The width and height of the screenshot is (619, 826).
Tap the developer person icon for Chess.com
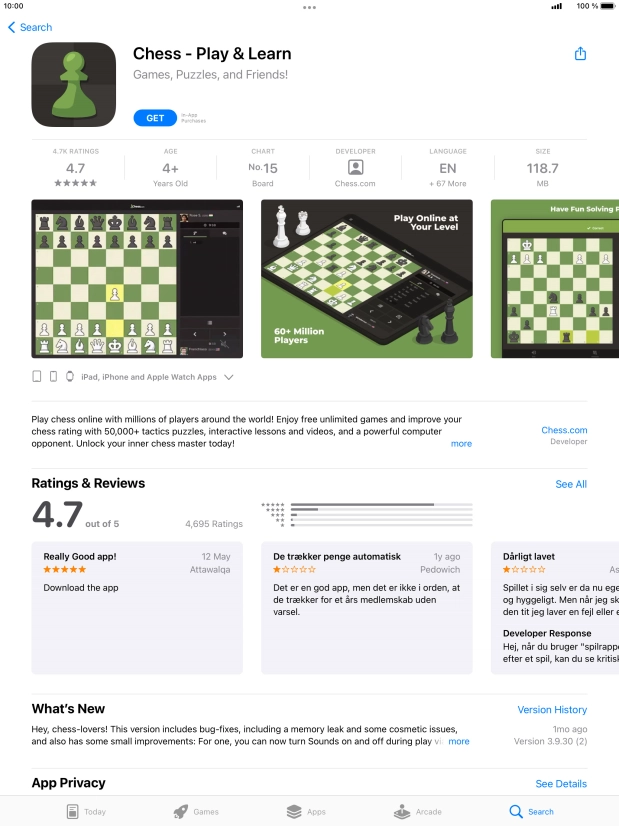(356, 168)
